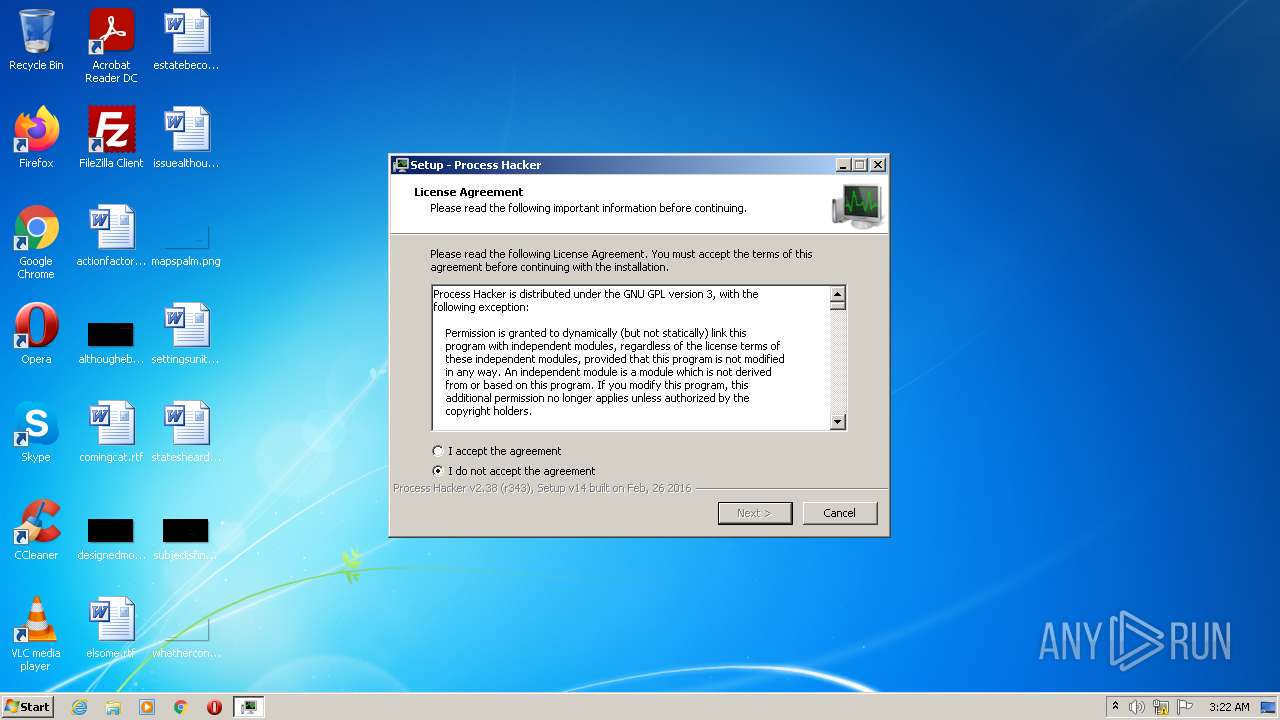Select the elsome.rtf file icon

pyautogui.click(x=111, y=627)
